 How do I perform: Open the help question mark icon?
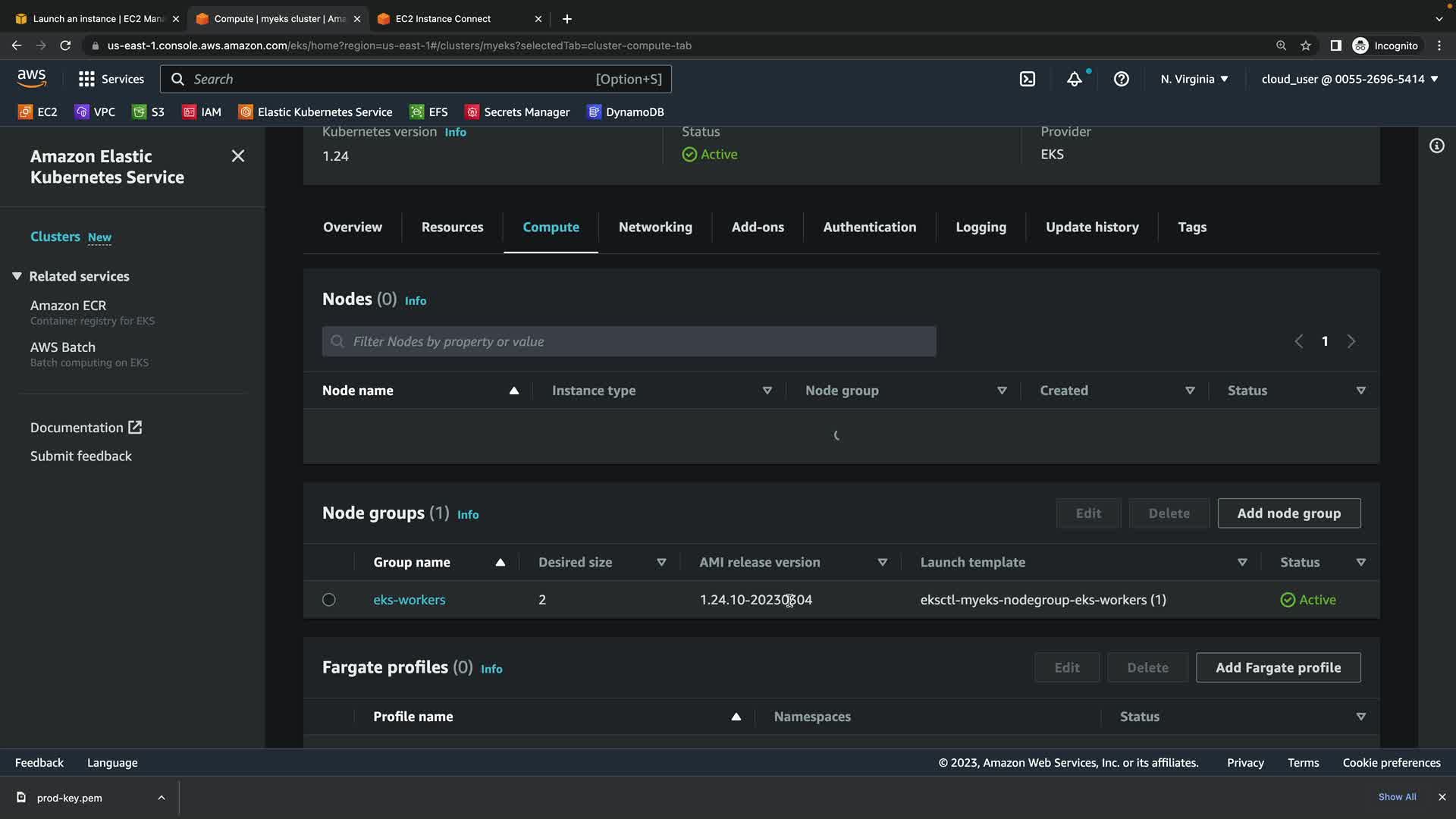click(x=1121, y=79)
